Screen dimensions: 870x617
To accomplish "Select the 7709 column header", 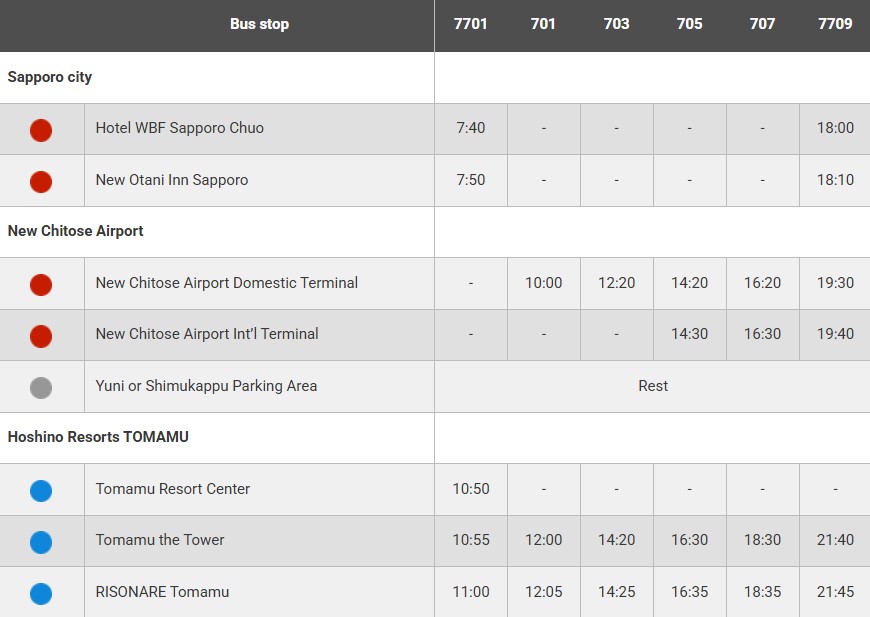I will tap(835, 24).
